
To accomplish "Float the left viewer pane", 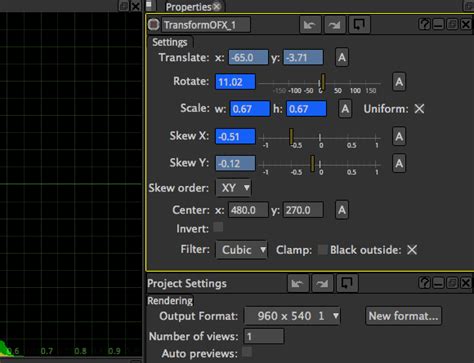I will pyautogui.click(x=124, y=6).
